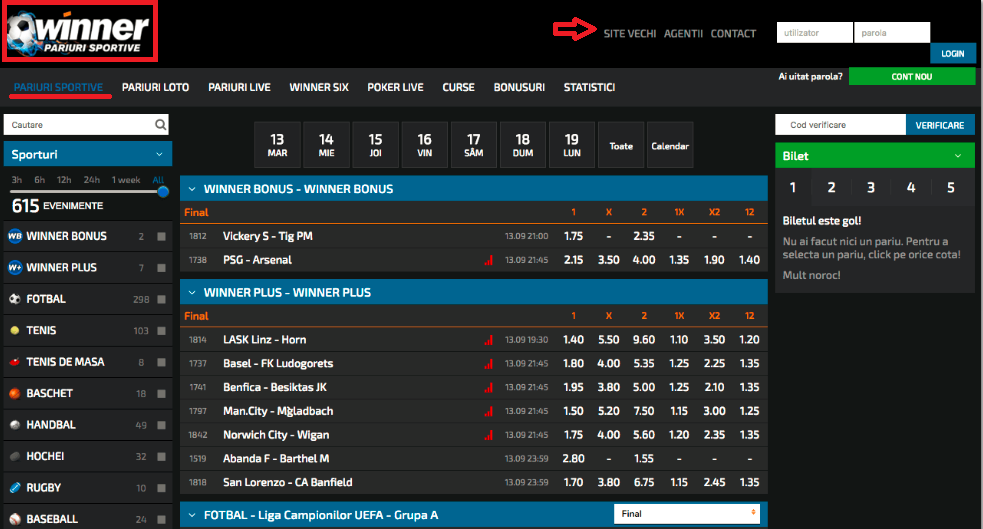The image size is (983, 529).
Task: Click the TENIS DE MASA paddle icon
Action: (x=14, y=362)
